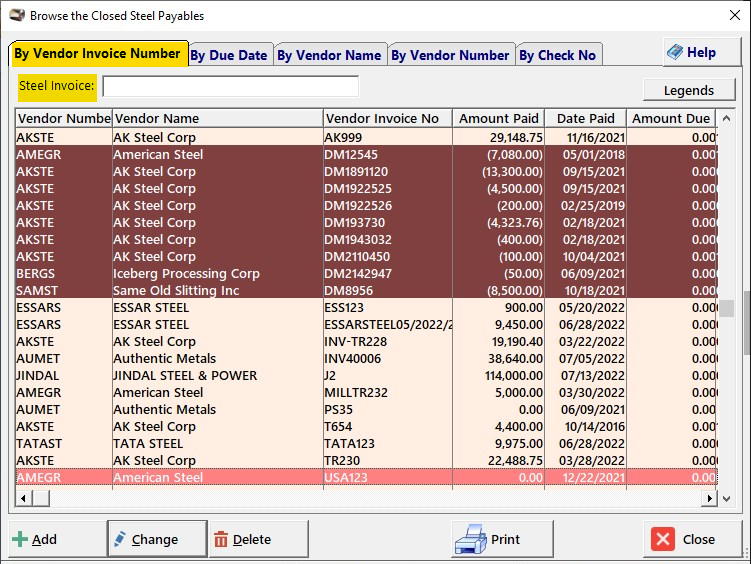This screenshot has width=751, height=564.
Task: Click the vertical scrollbar up arrow
Action: pos(726,118)
